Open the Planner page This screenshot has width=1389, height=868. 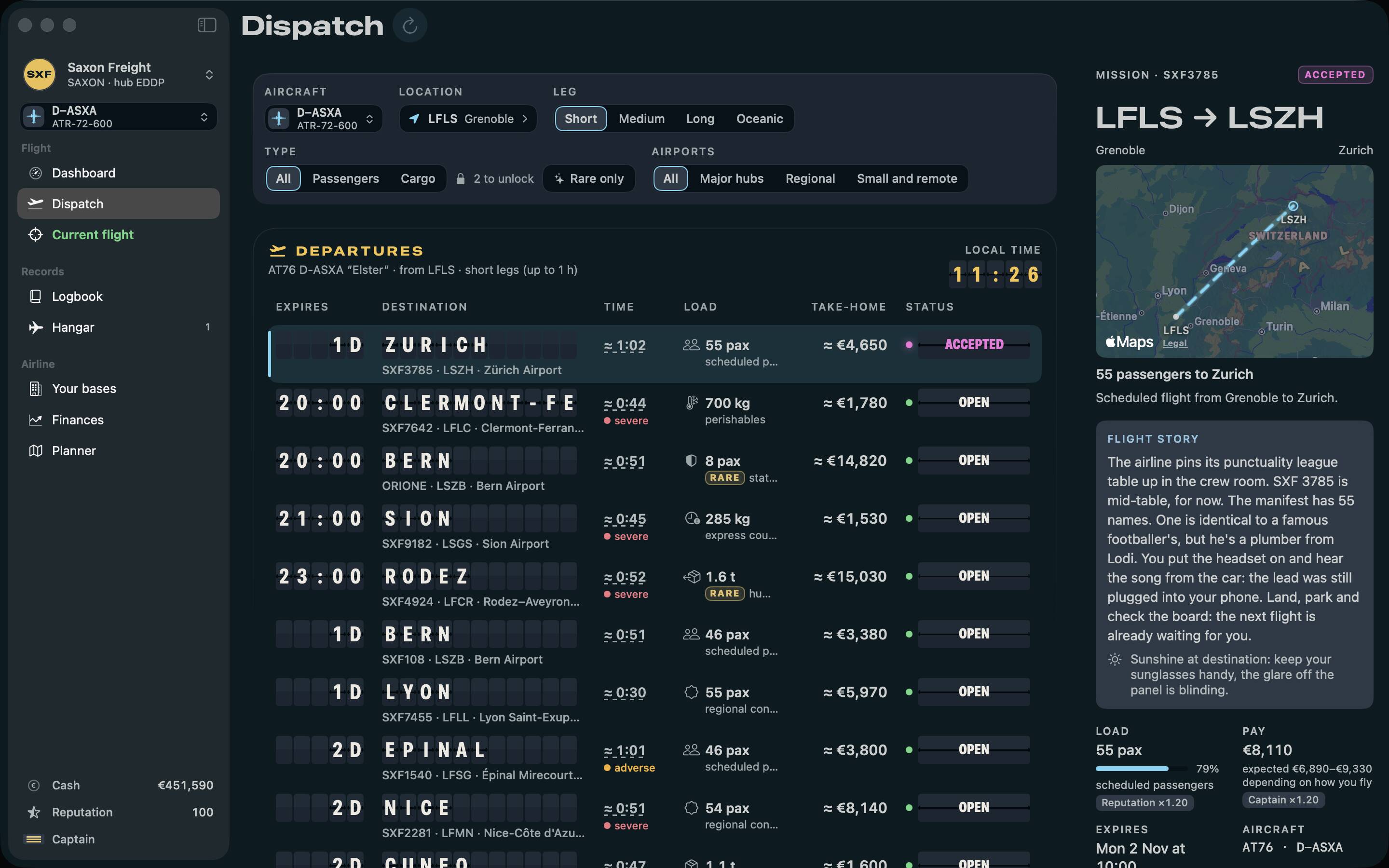coord(118,451)
